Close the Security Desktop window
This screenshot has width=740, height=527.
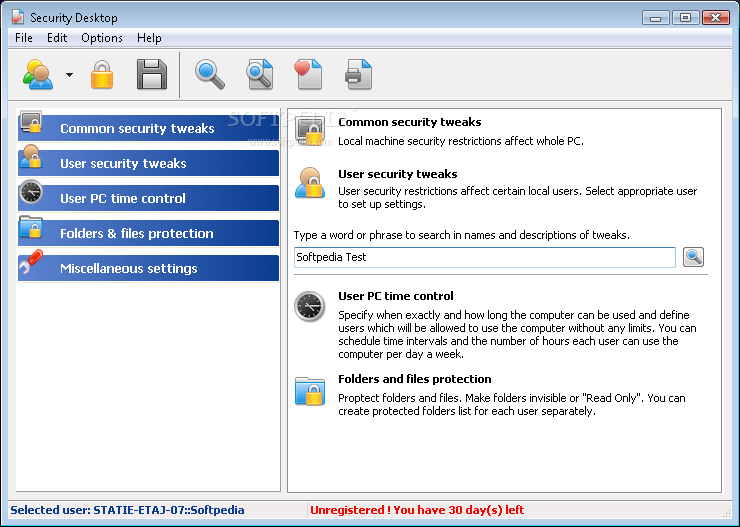715,17
